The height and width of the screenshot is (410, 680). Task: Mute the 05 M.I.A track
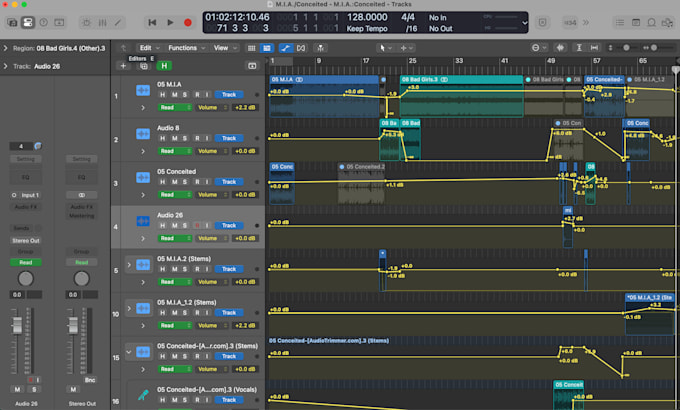tap(174, 95)
